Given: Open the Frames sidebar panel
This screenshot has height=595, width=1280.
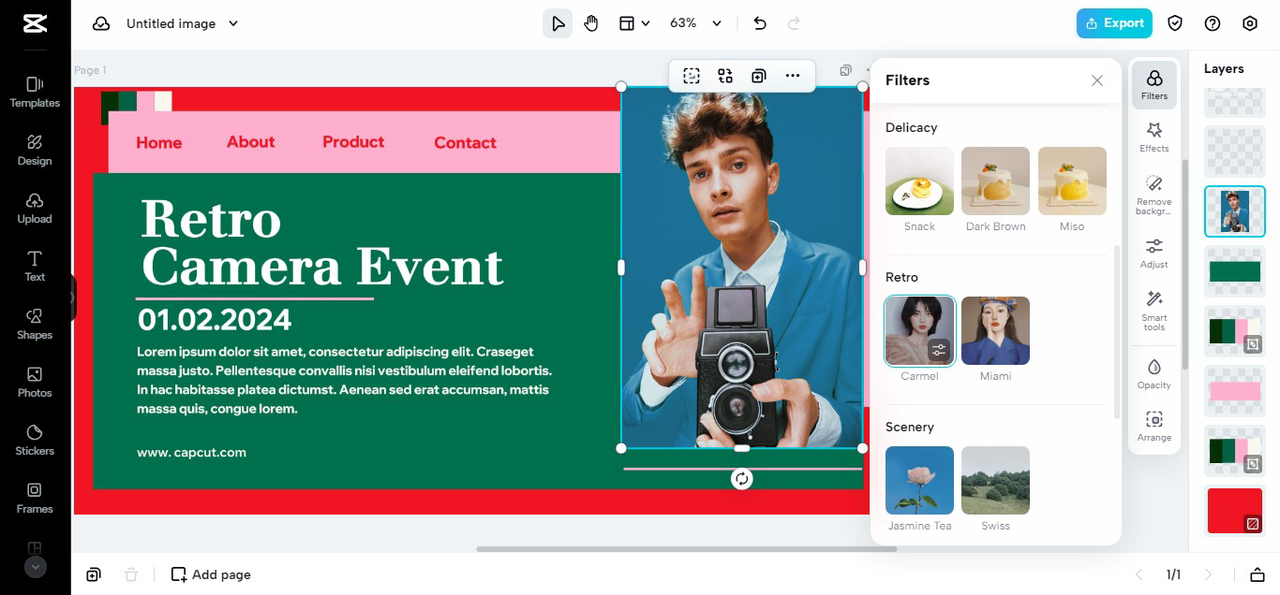Looking at the screenshot, I should coord(35,498).
